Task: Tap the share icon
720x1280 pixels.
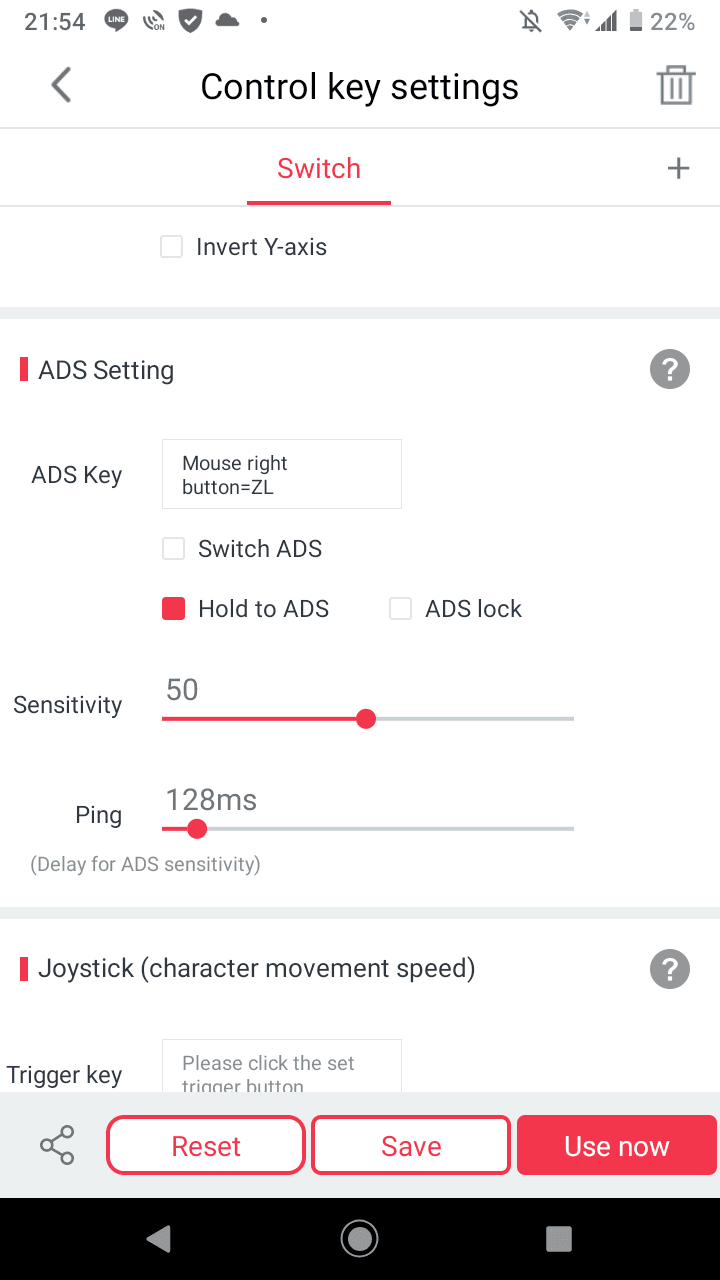Action: (x=57, y=1146)
